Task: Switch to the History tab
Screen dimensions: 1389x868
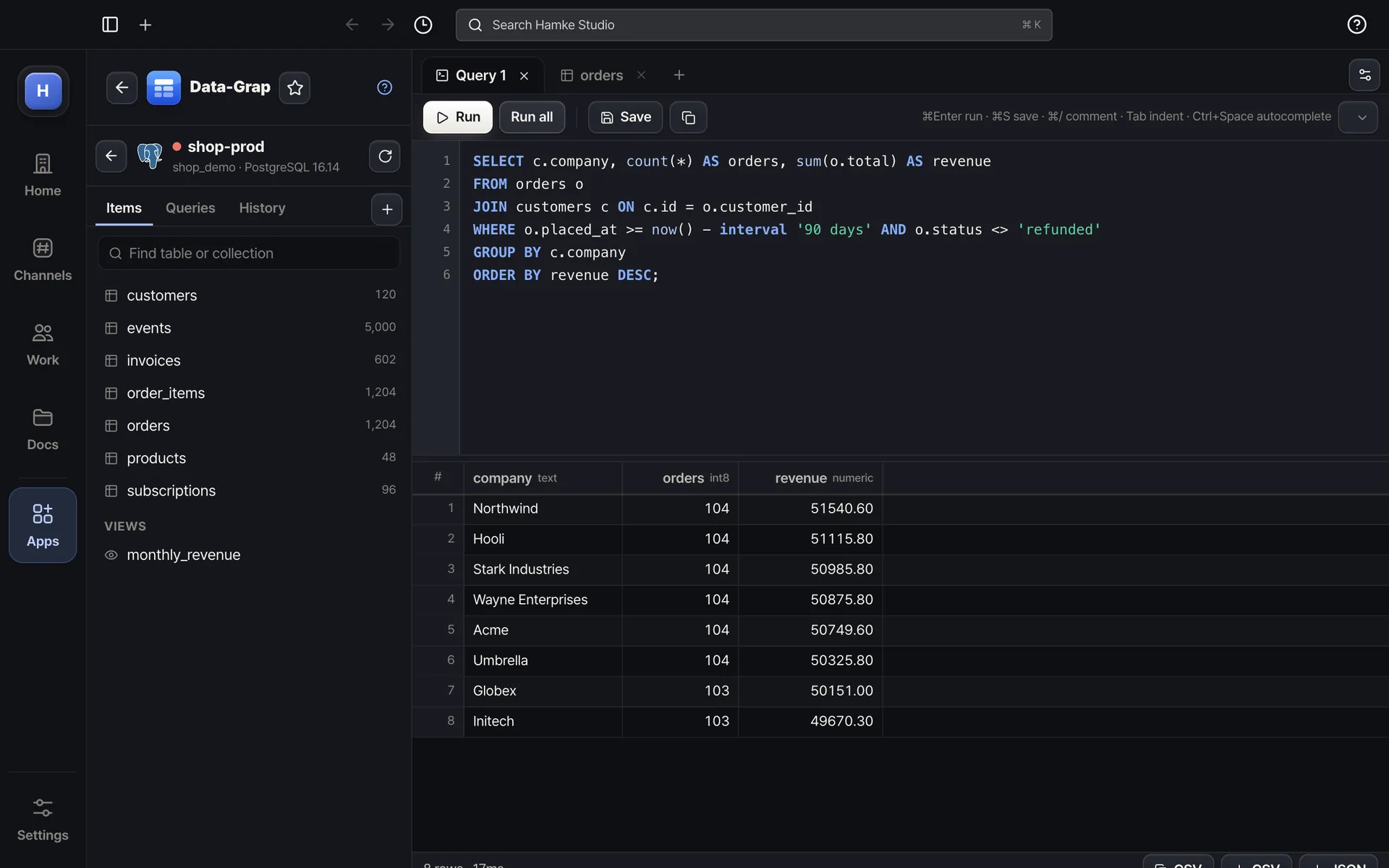Action: click(262, 208)
